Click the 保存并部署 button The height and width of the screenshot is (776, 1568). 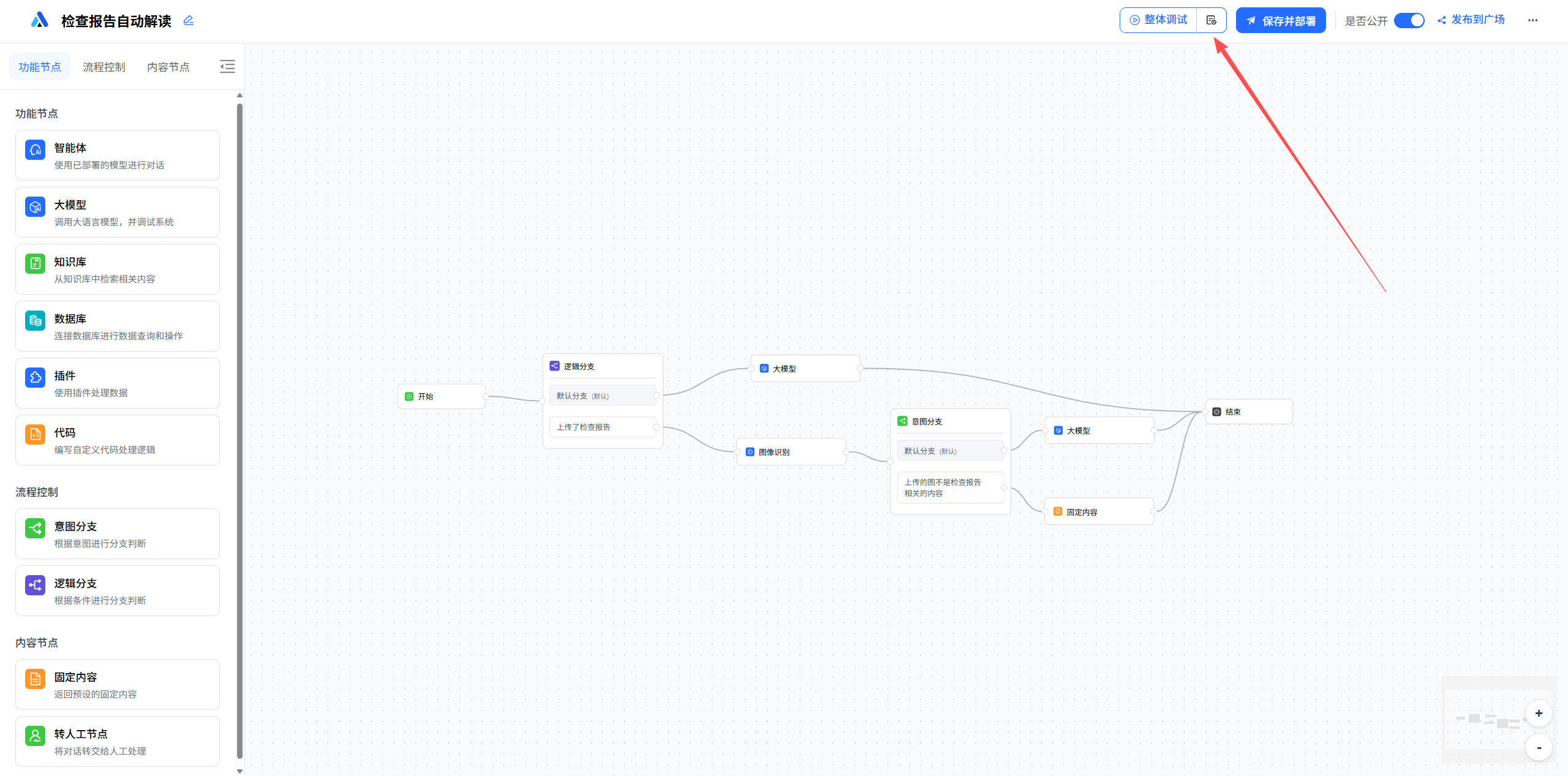pyautogui.click(x=1280, y=21)
